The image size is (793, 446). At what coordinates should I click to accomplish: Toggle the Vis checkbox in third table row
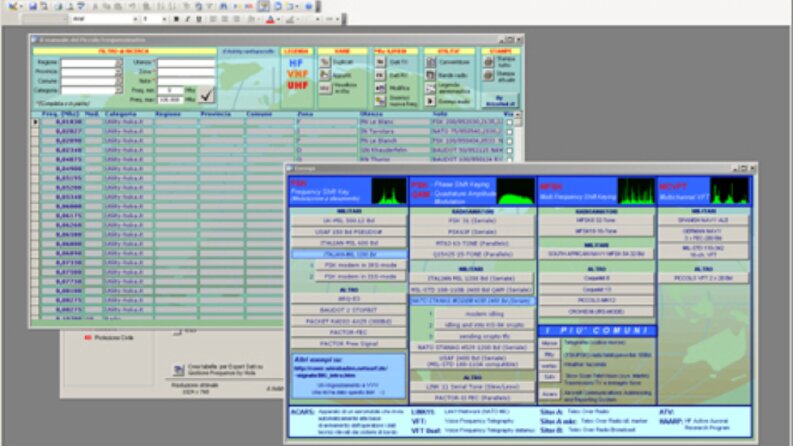pyautogui.click(x=509, y=141)
